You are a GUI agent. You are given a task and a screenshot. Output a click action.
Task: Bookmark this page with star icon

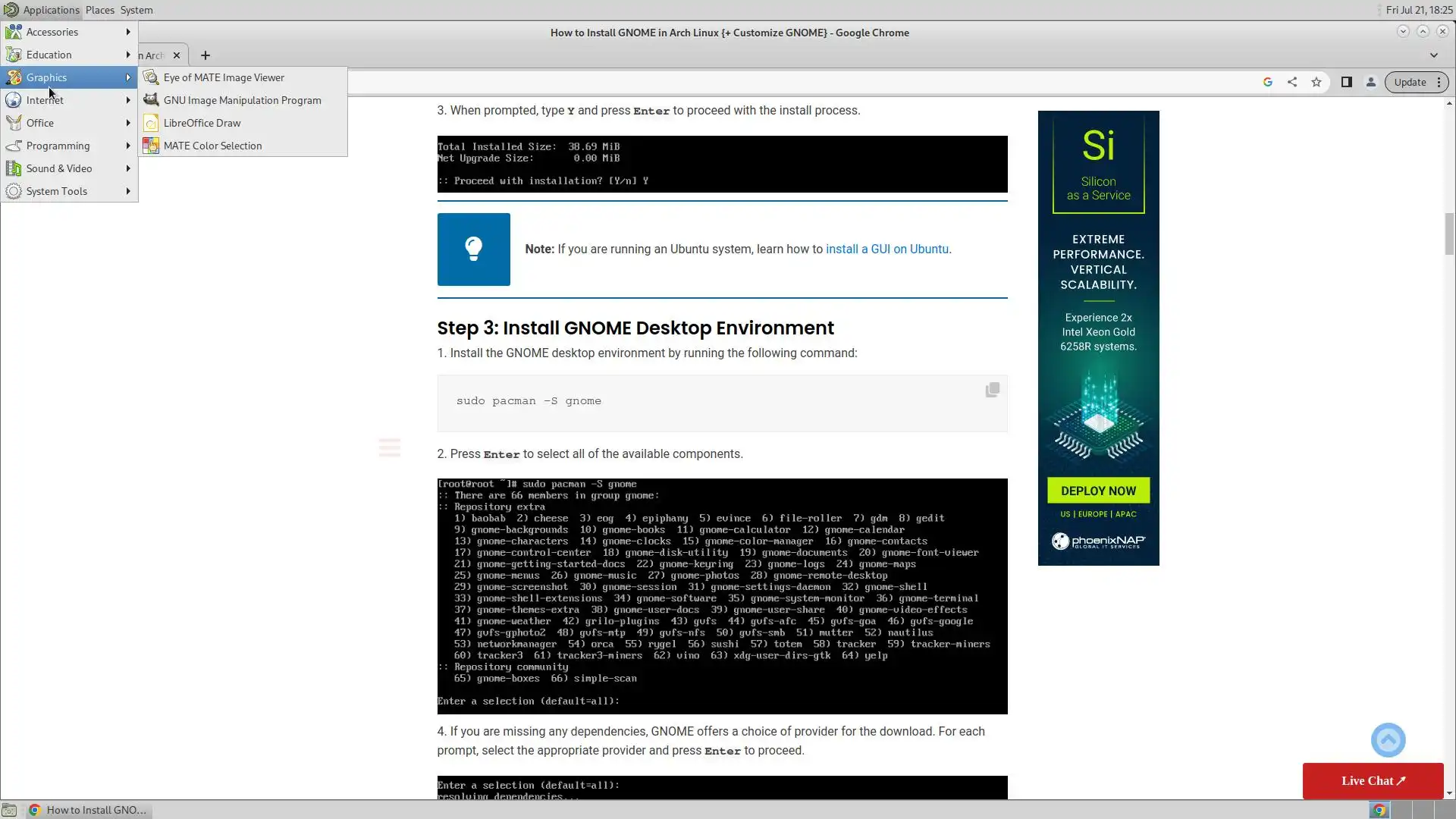point(1316,82)
